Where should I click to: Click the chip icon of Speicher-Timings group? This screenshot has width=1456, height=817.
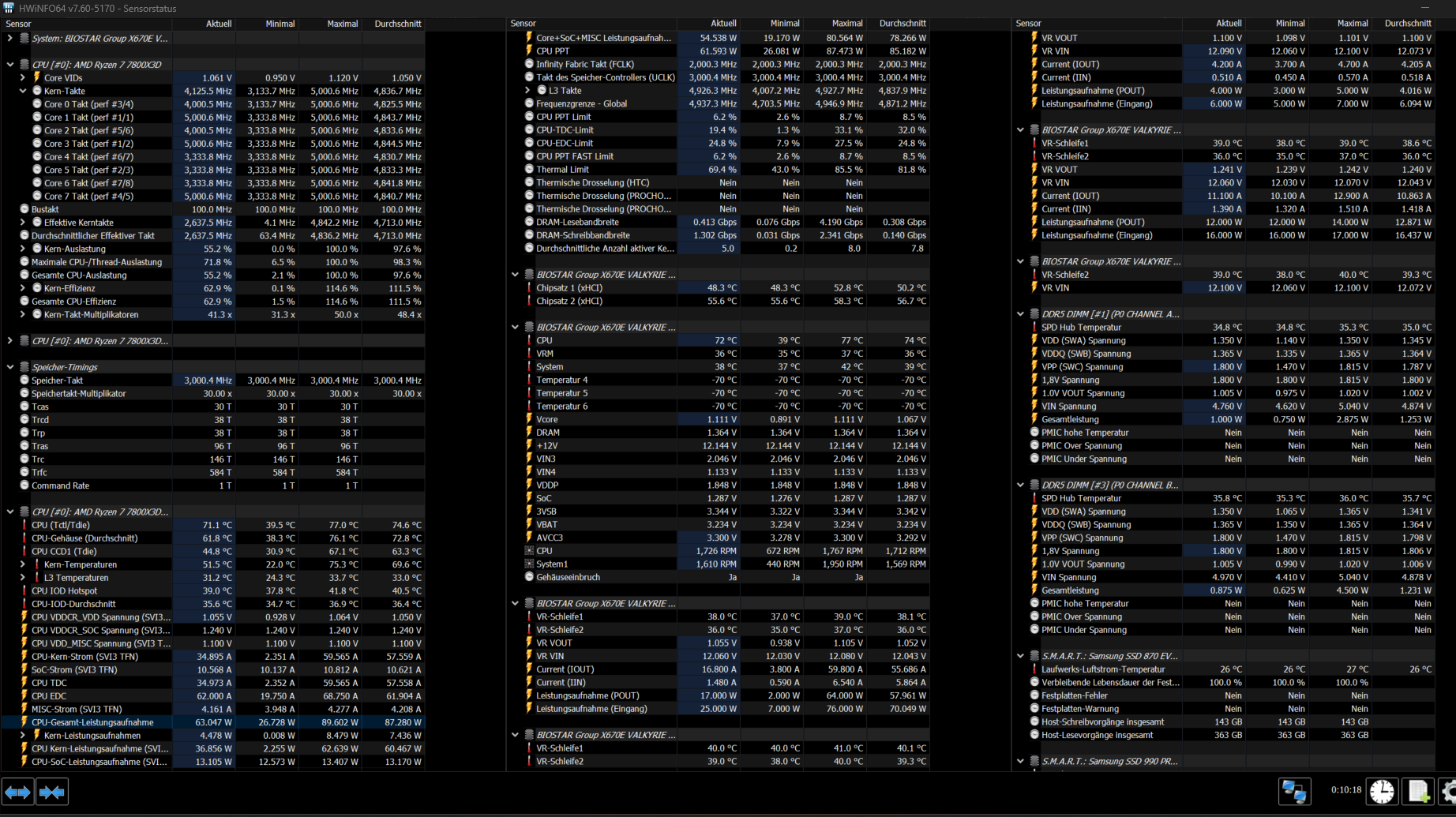coord(24,367)
